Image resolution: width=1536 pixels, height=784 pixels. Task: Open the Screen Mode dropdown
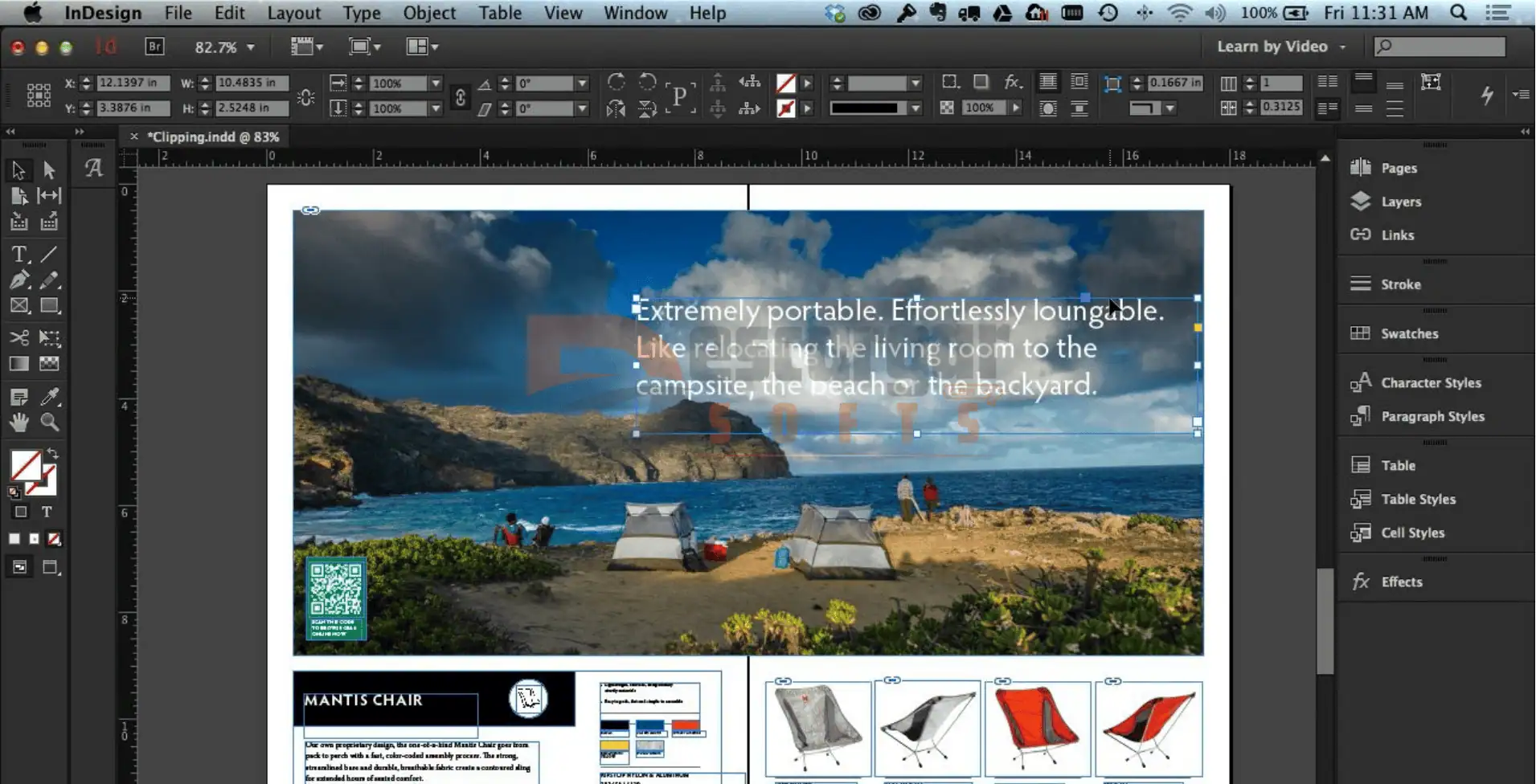tap(365, 47)
